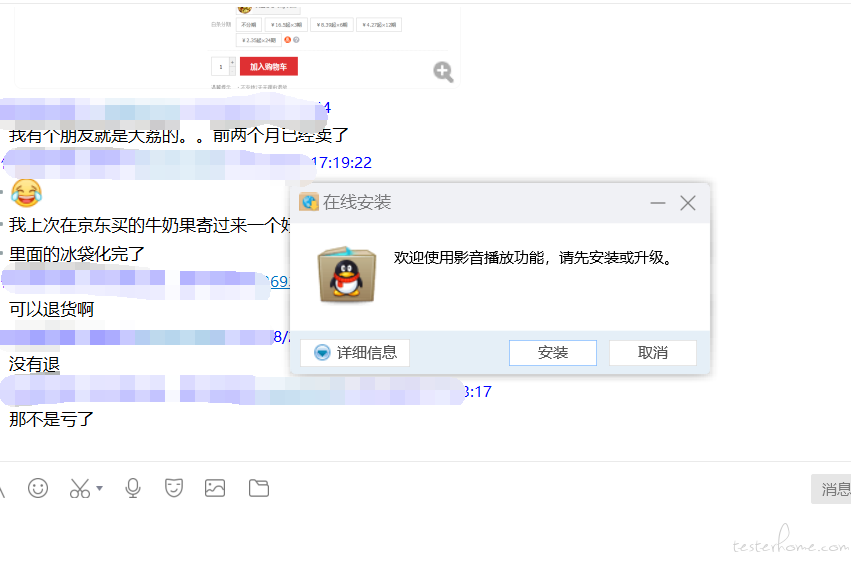Image resolution: width=851 pixels, height=564 pixels.
Task: Select the message 没有退
Action: (x=34, y=364)
